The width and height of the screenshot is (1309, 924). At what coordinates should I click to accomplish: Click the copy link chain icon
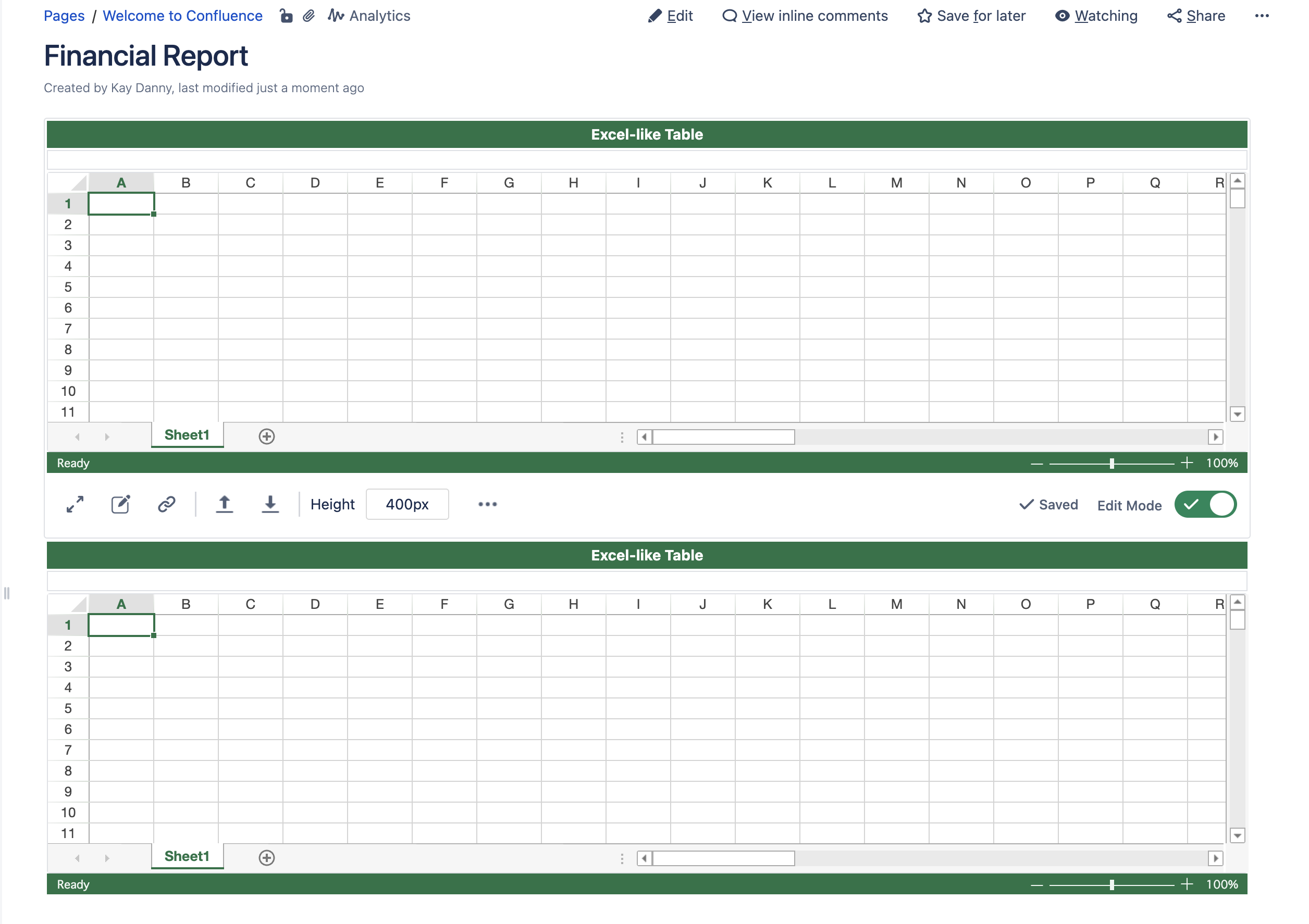[x=166, y=505]
